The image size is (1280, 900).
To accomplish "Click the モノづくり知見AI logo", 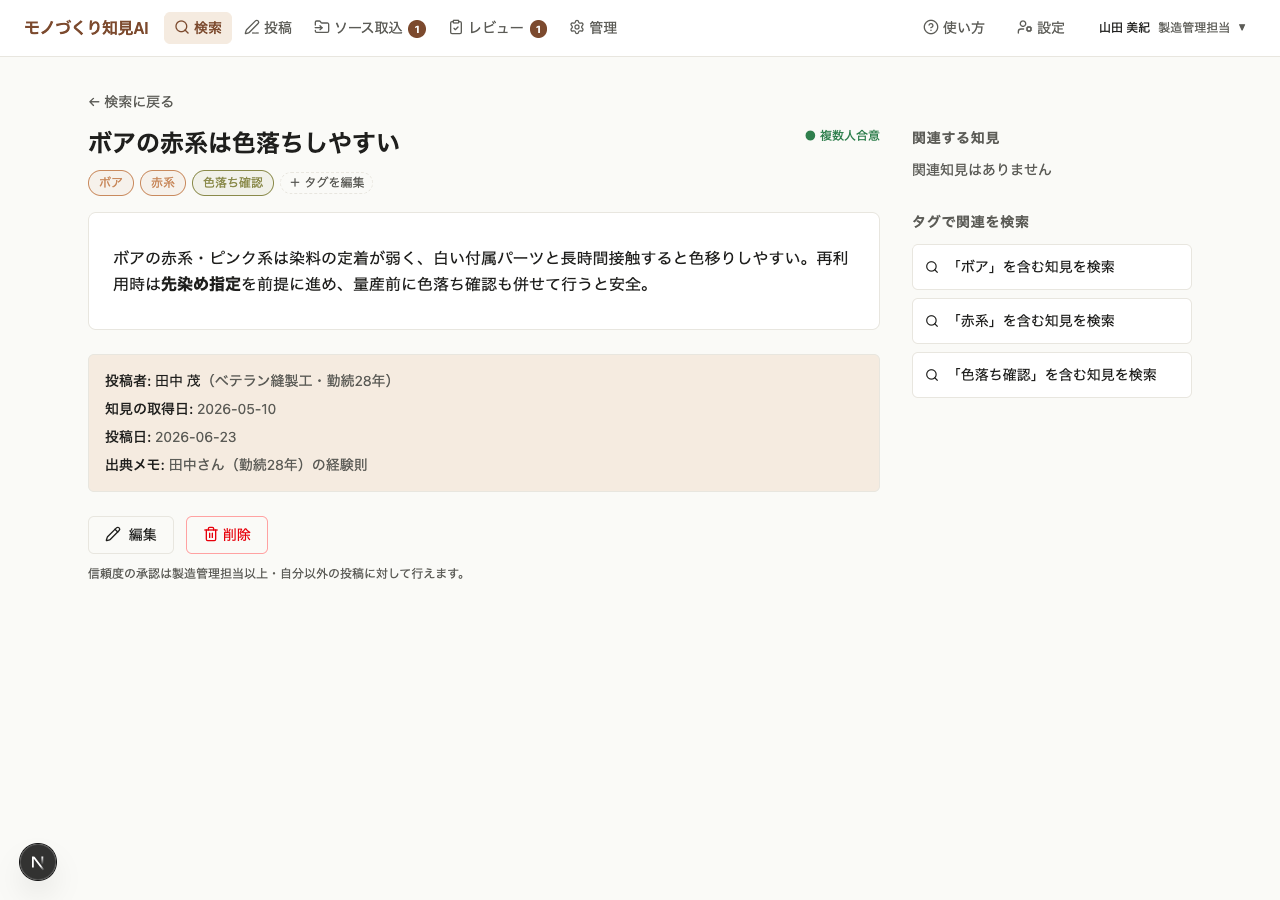I will 86,28.
